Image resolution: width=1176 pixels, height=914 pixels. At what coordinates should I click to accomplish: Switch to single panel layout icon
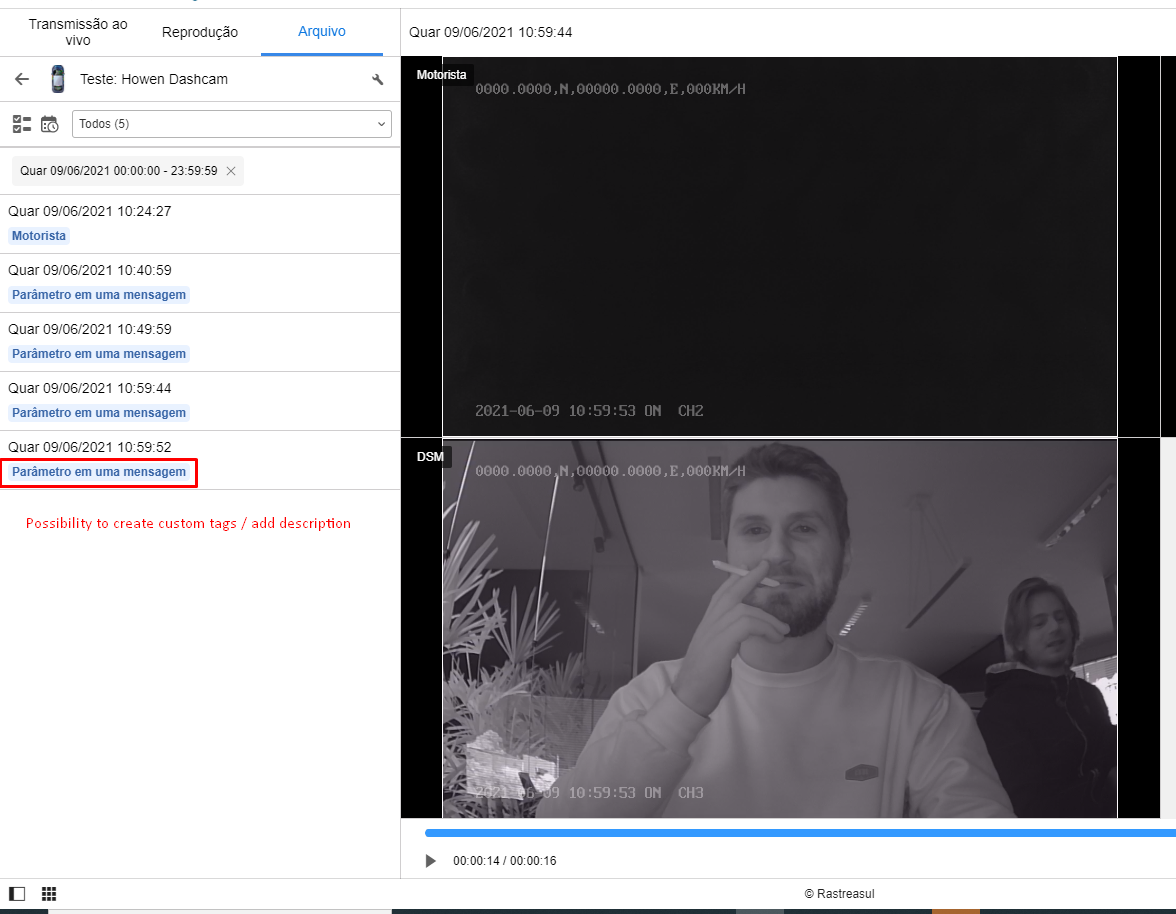pos(17,894)
